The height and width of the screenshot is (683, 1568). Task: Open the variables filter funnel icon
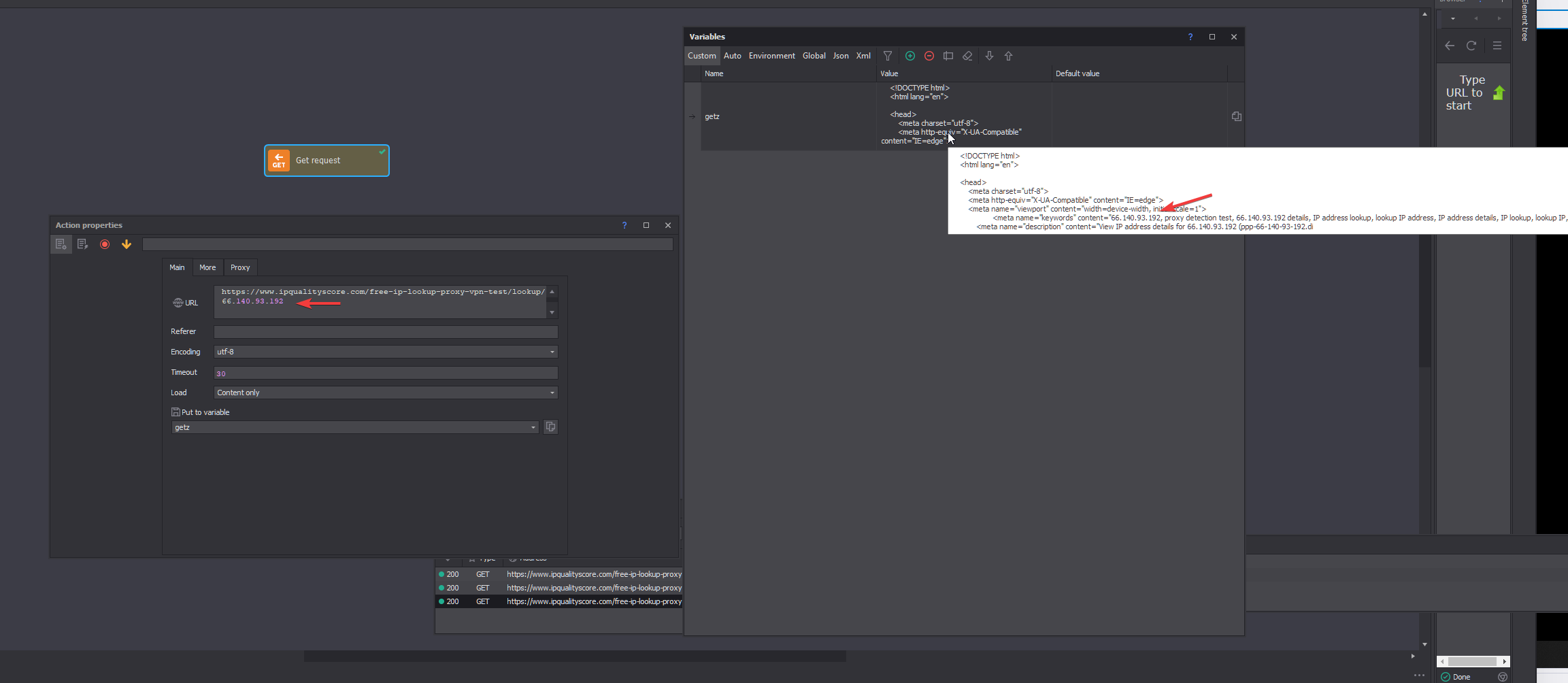pyautogui.click(x=888, y=56)
